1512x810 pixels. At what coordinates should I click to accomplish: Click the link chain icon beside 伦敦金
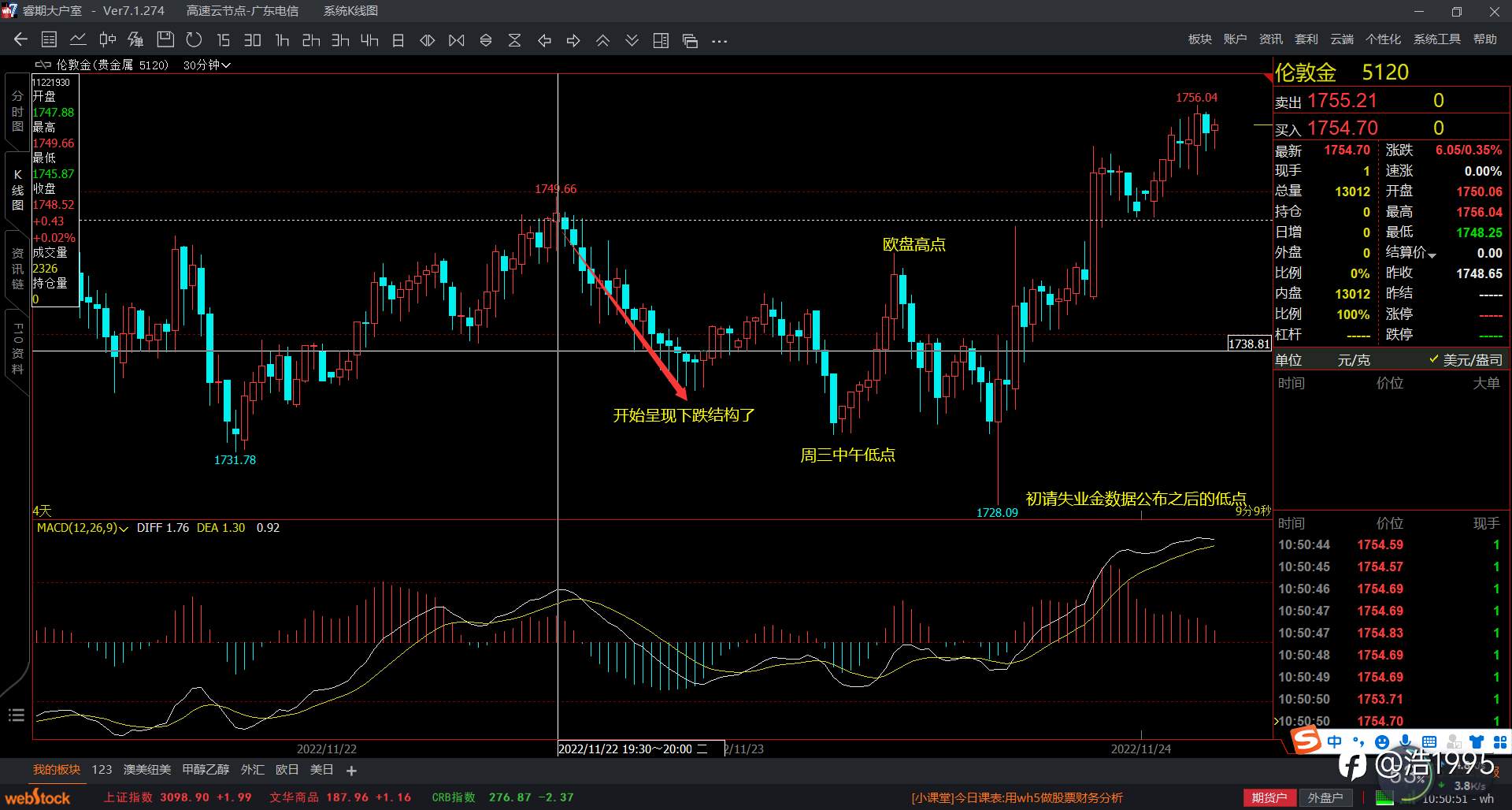point(43,65)
